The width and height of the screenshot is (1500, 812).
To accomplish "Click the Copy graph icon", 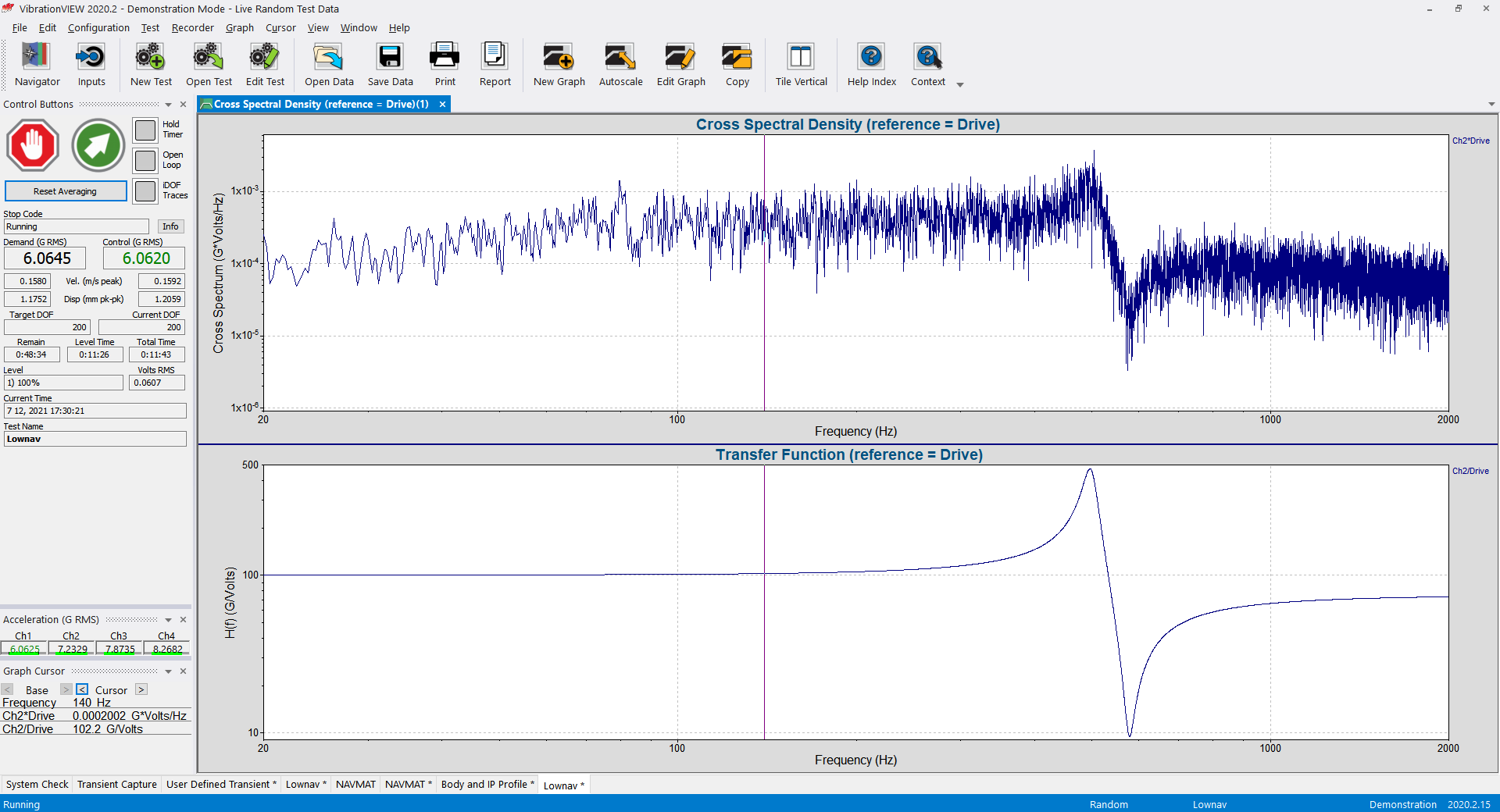I will tap(737, 64).
